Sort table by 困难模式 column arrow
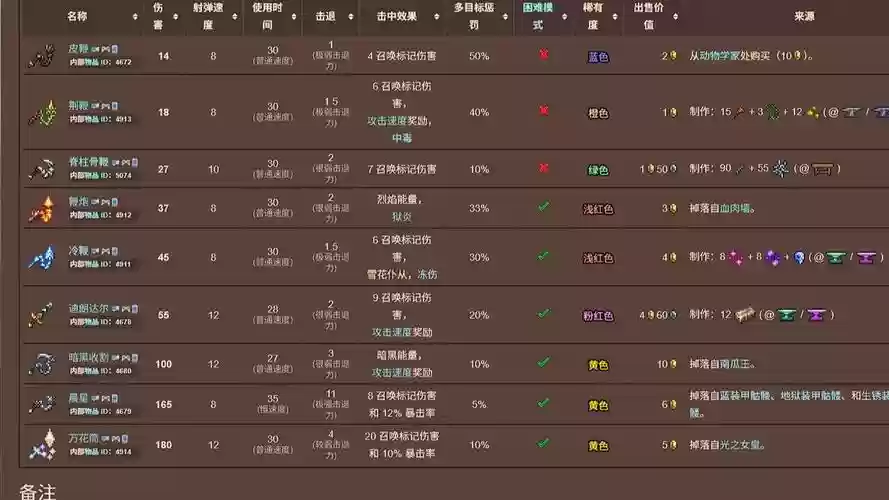 [564, 17]
